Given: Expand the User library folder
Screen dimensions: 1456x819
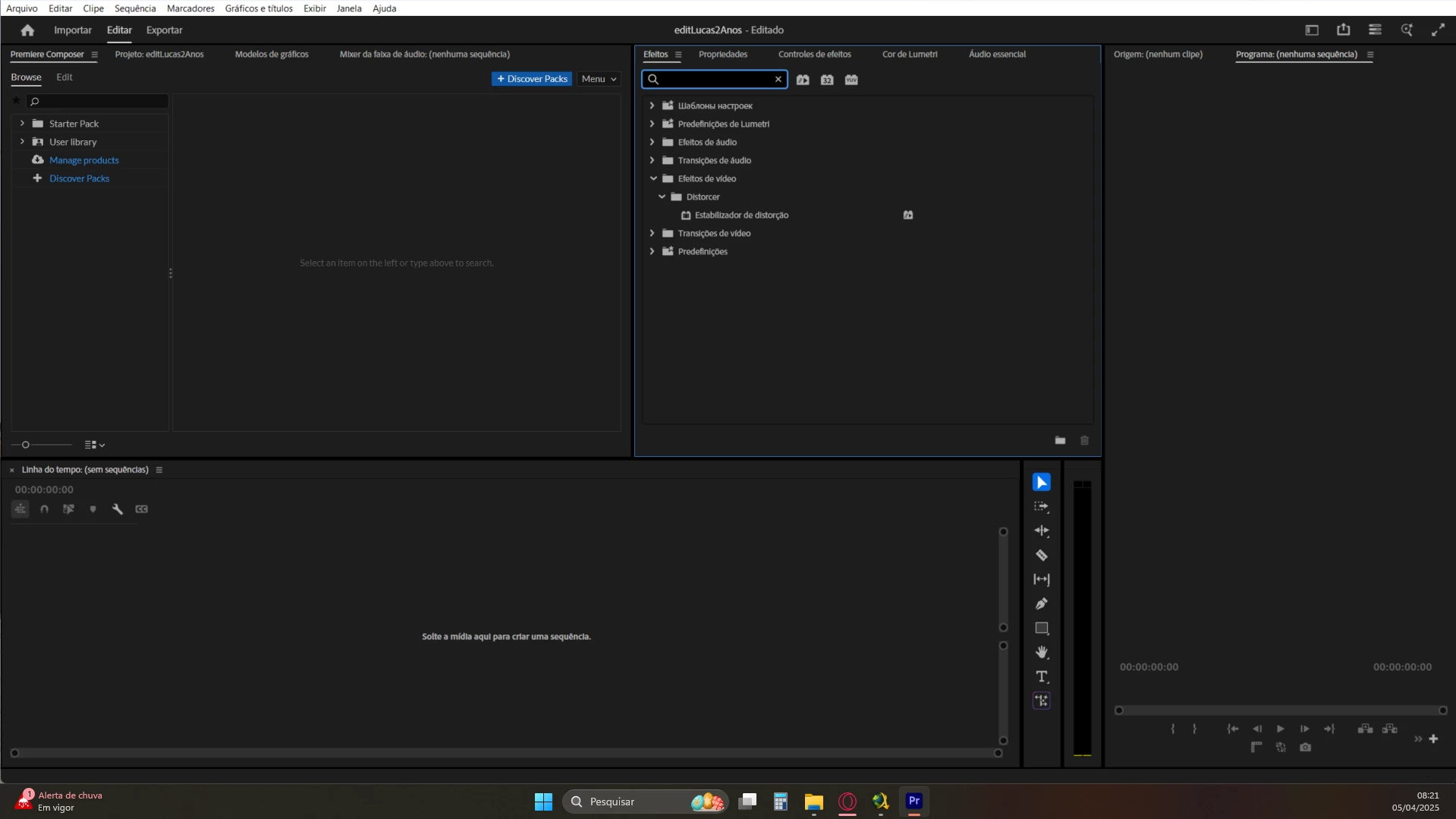Looking at the screenshot, I should coord(22,141).
